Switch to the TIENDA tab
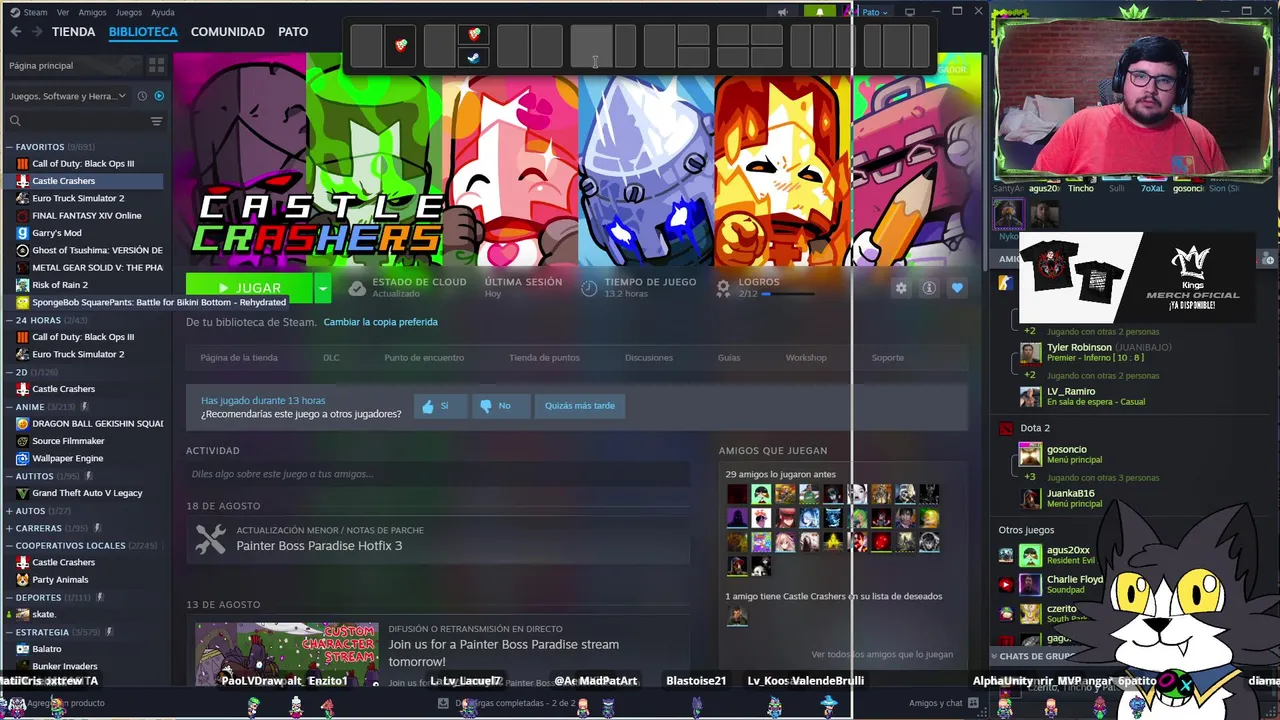The image size is (1280, 720). 74,32
